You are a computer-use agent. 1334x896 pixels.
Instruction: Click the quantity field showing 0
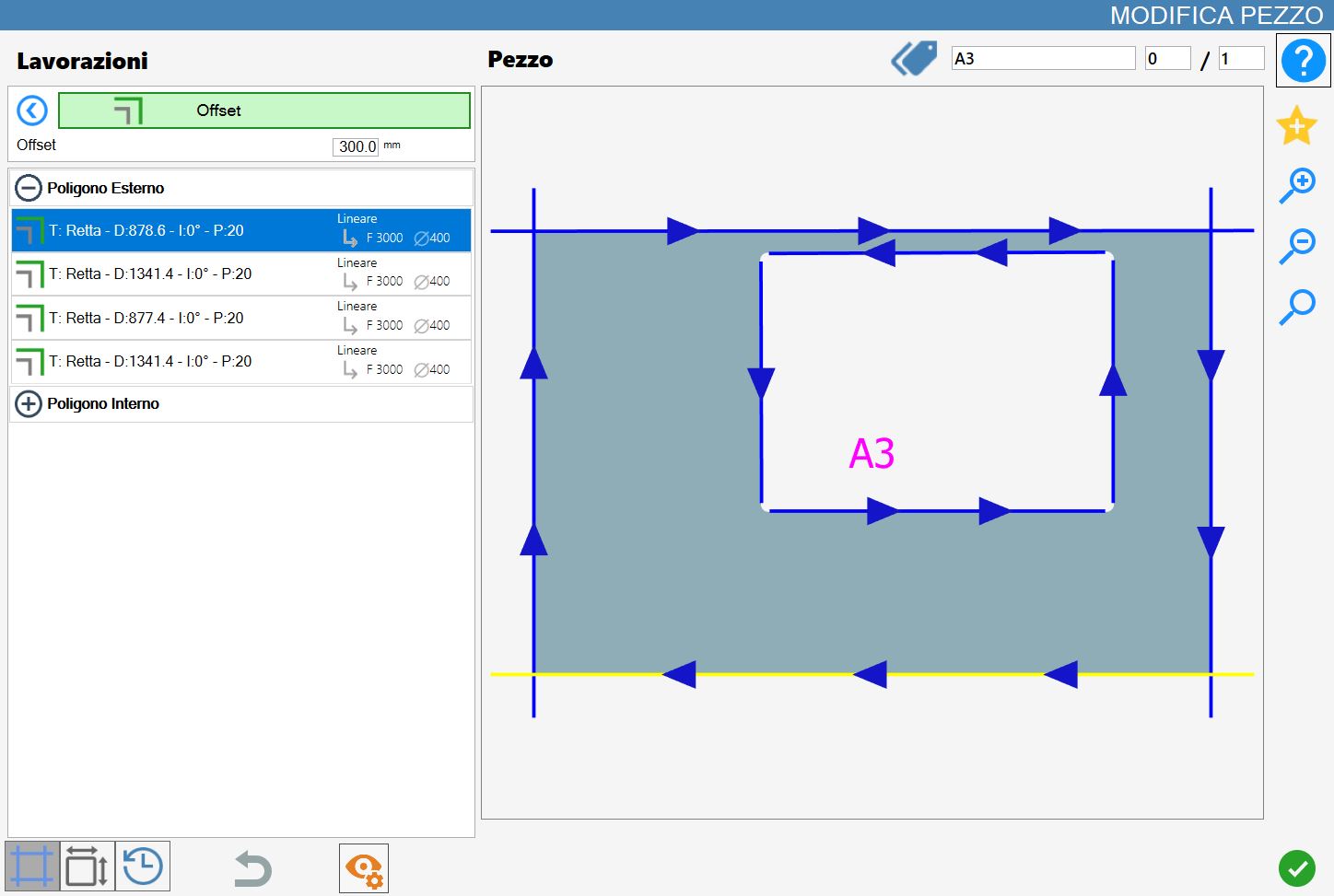pyautogui.click(x=1167, y=58)
